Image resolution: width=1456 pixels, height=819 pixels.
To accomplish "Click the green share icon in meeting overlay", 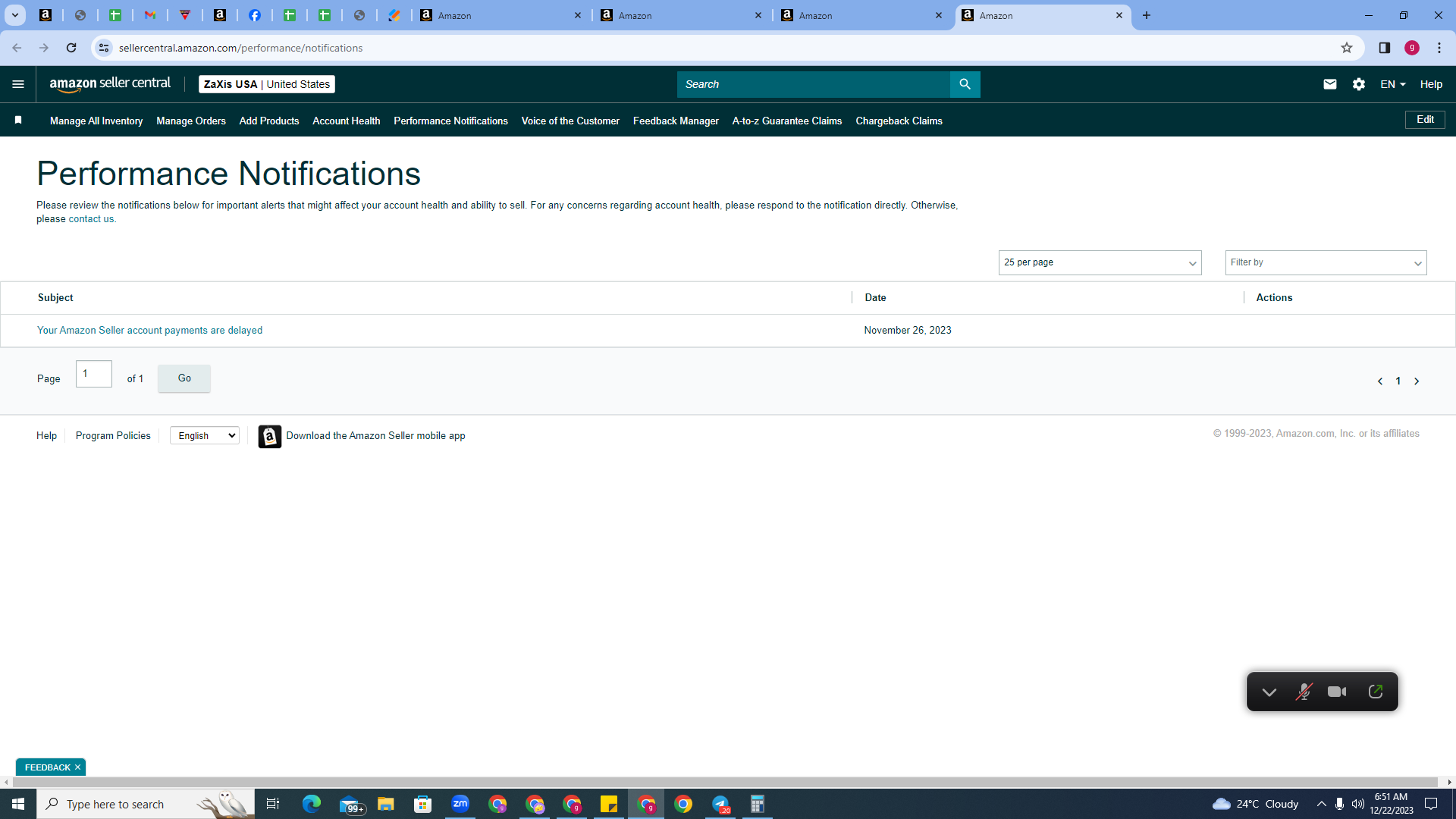I will (x=1376, y=692).
